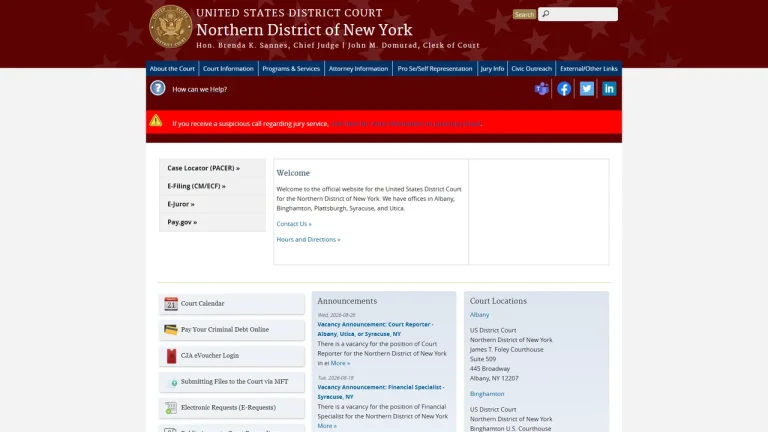Open E-Filing (CM/ECF) link
This screenshot has width=768, height=432.
pos(196,186)
